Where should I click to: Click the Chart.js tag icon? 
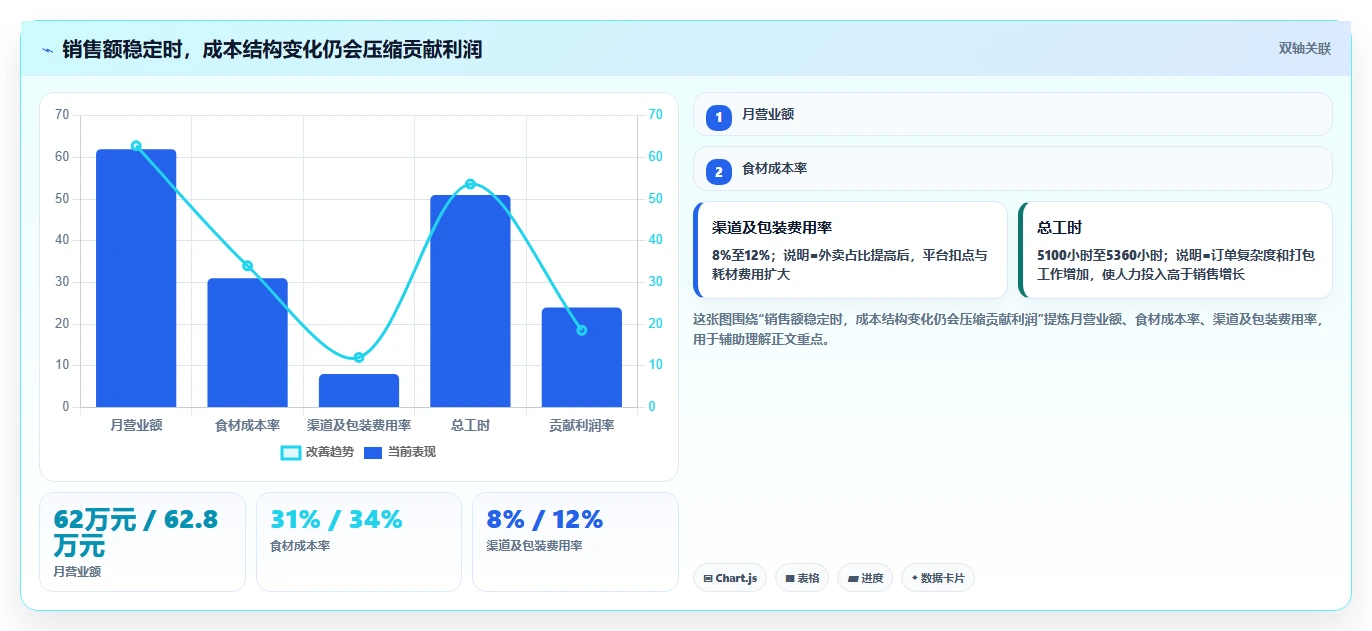708,578
